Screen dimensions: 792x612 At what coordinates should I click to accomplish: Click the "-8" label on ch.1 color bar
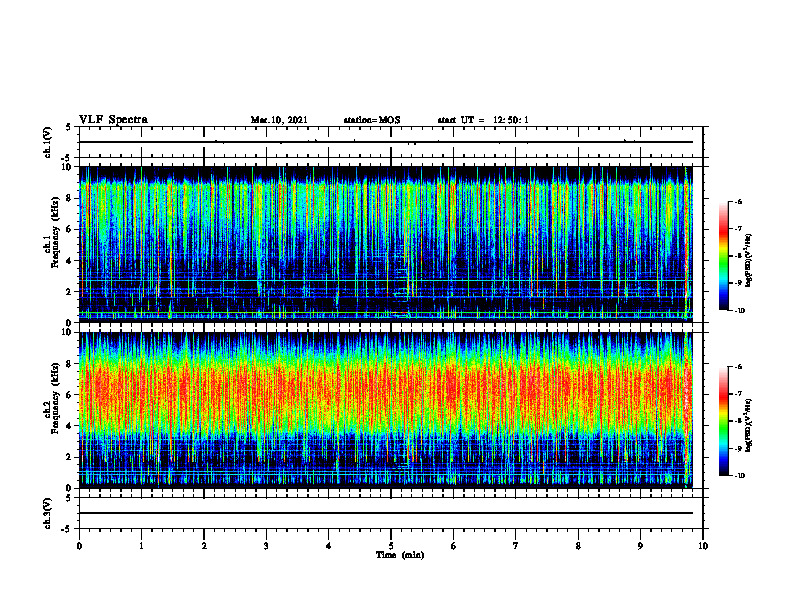coord(738,256)
